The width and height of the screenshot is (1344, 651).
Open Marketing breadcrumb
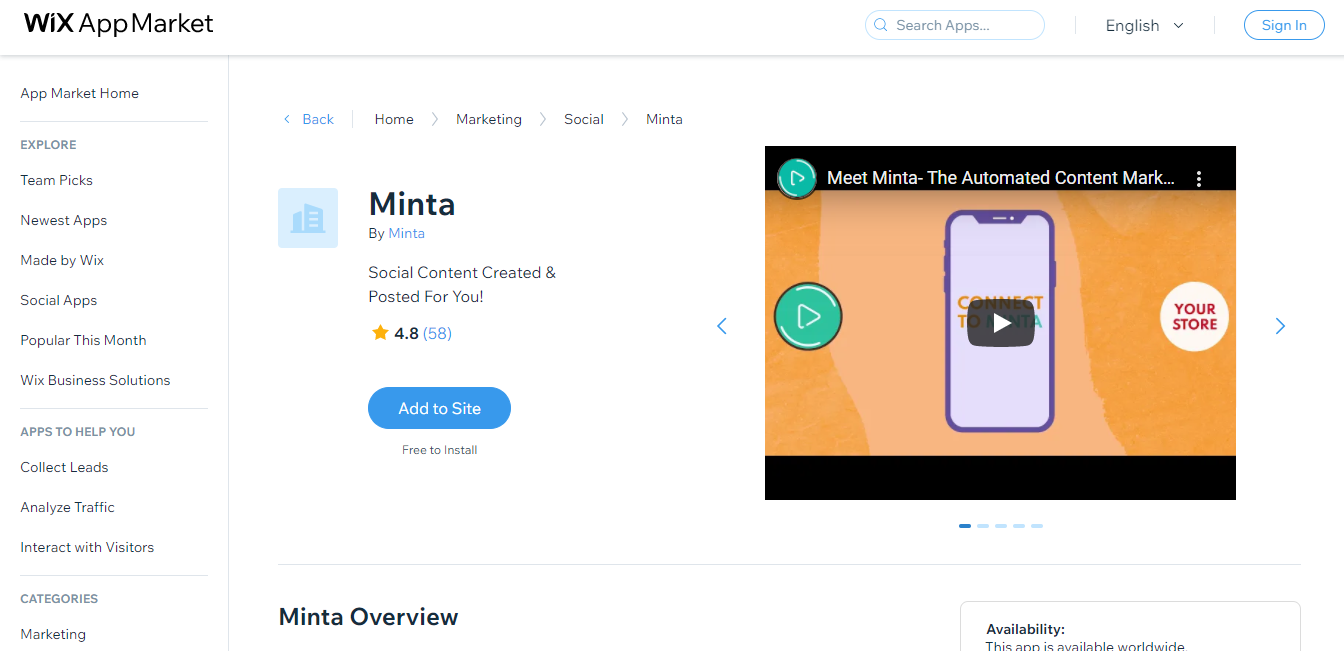point(489,119)
